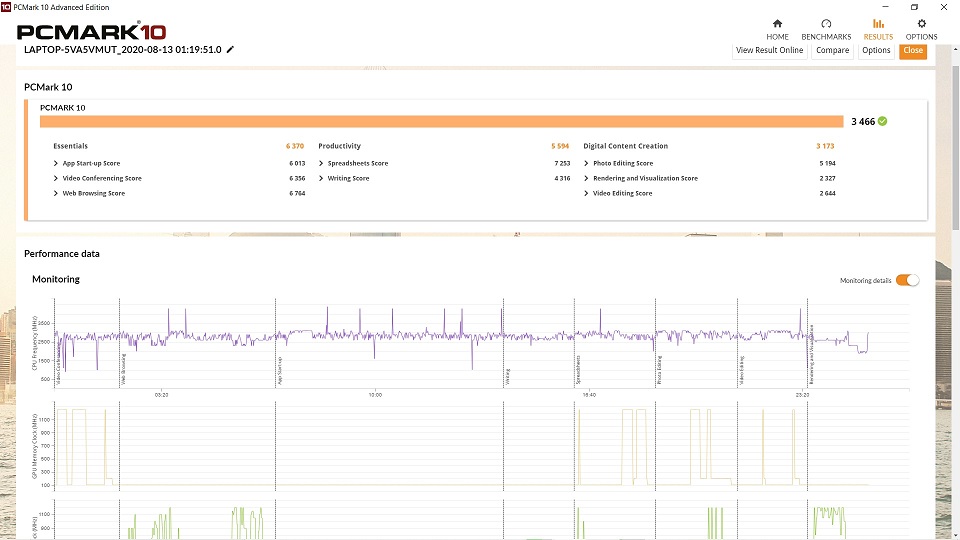960x540 pixels.
Task: Expand Rendering and Visualization Score details
Action: pos(586,178)
